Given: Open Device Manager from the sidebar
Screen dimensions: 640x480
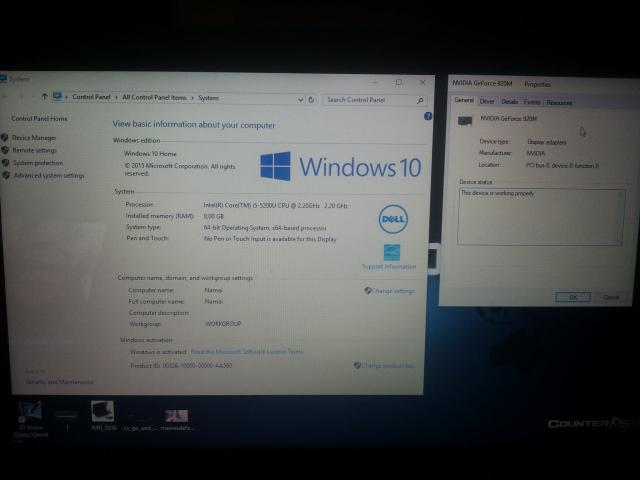Looking at the screenshot, I should 34,137.
